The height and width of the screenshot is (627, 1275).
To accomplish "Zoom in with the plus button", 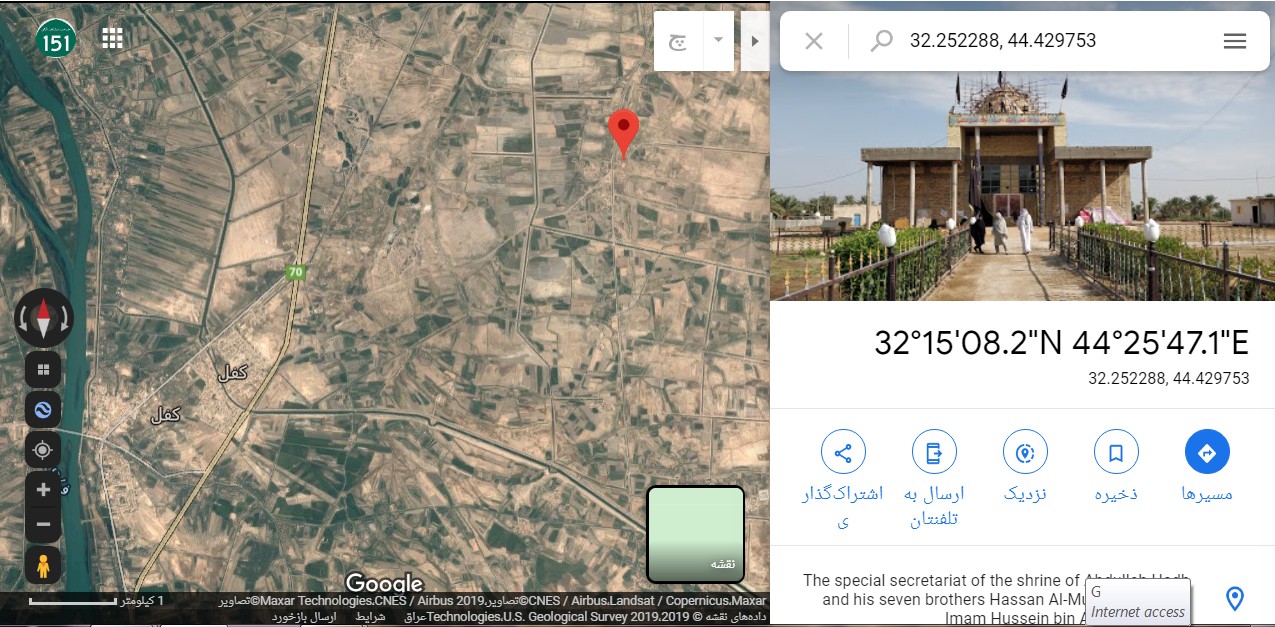I will tap(43, 490).
